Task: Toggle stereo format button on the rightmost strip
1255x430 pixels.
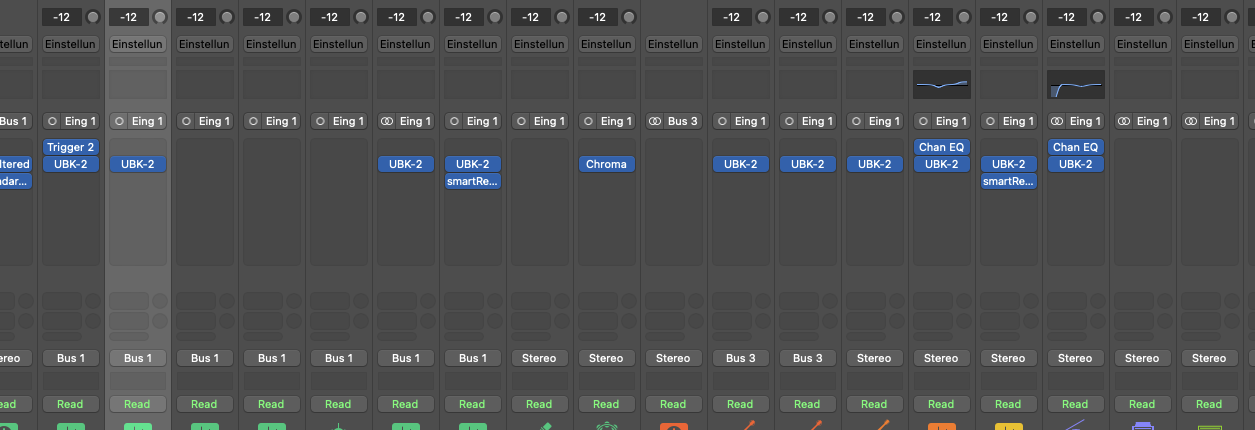Action: pyautogui.click(x=1191, y=121)
